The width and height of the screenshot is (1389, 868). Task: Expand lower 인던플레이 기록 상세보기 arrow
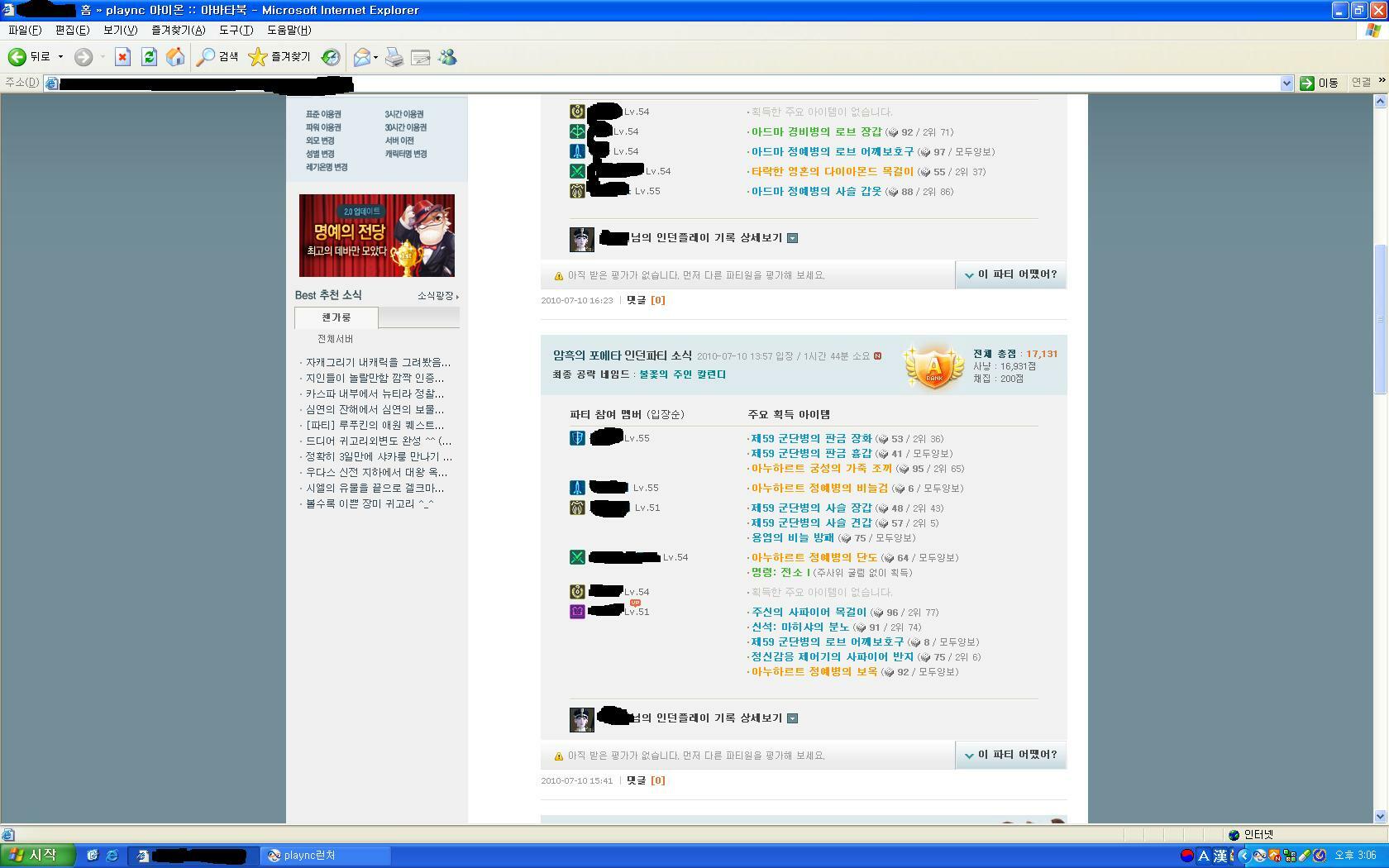coord(792,718)
